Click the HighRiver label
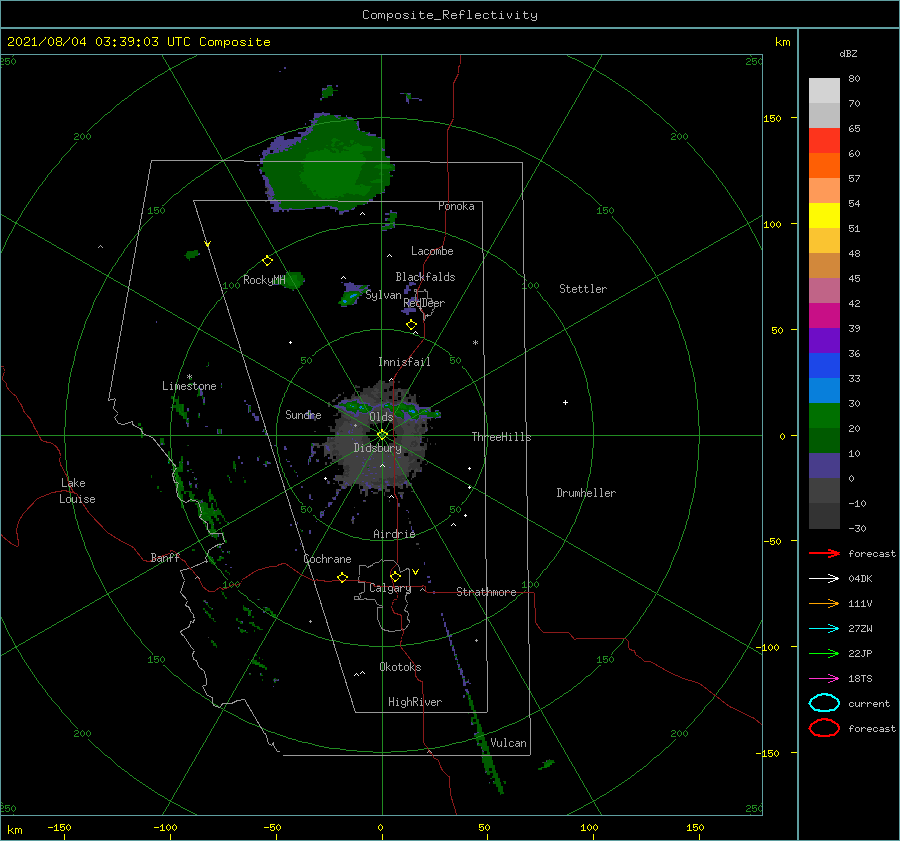This screenshot has height=841, width=900. (x=415, y=702)
